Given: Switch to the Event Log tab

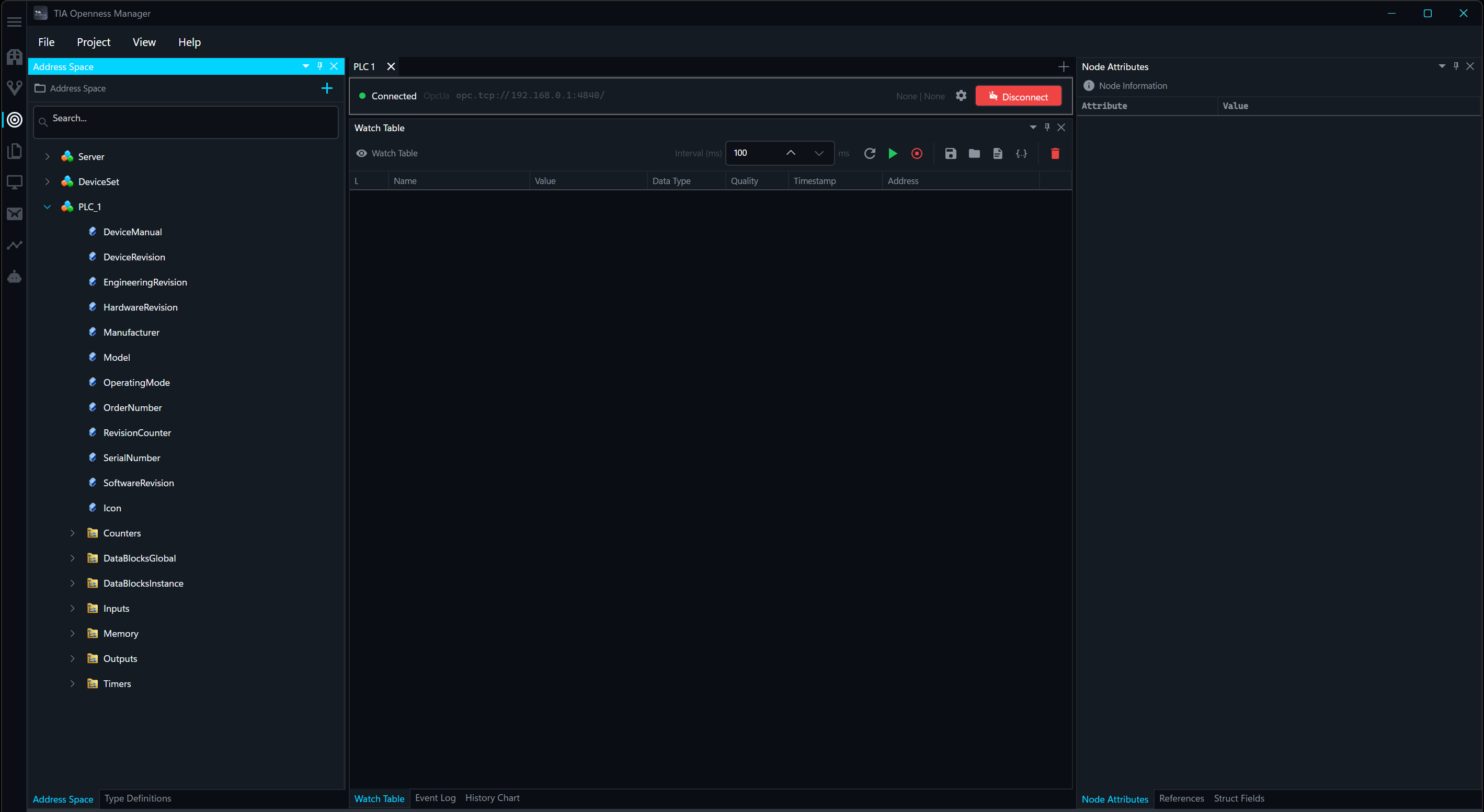Looking at the screenshot, I should (435, 798).
